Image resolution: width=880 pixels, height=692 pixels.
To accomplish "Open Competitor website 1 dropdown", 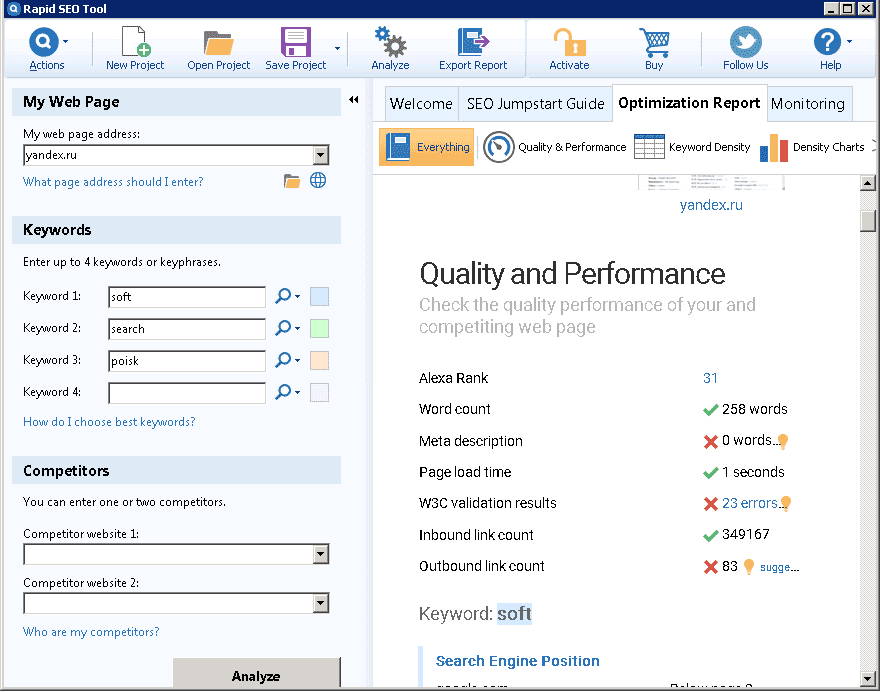I will click(320, 554).
